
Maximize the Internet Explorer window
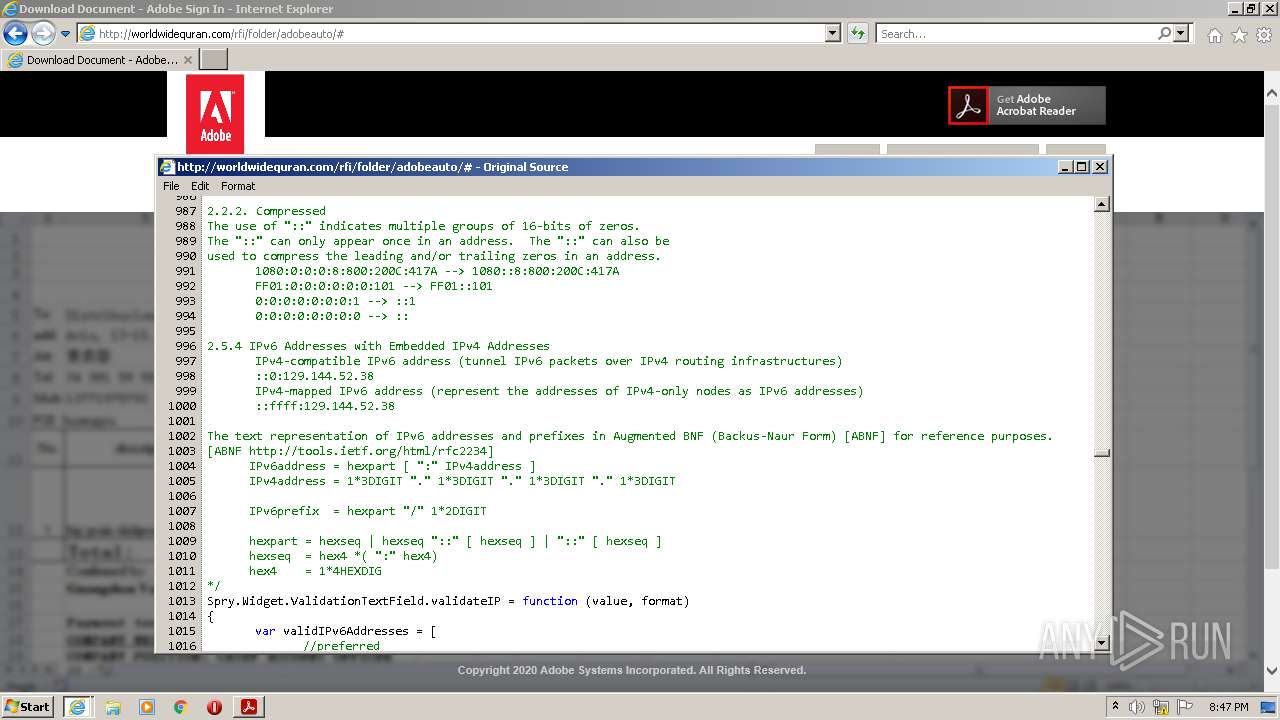coord(1251,8)
